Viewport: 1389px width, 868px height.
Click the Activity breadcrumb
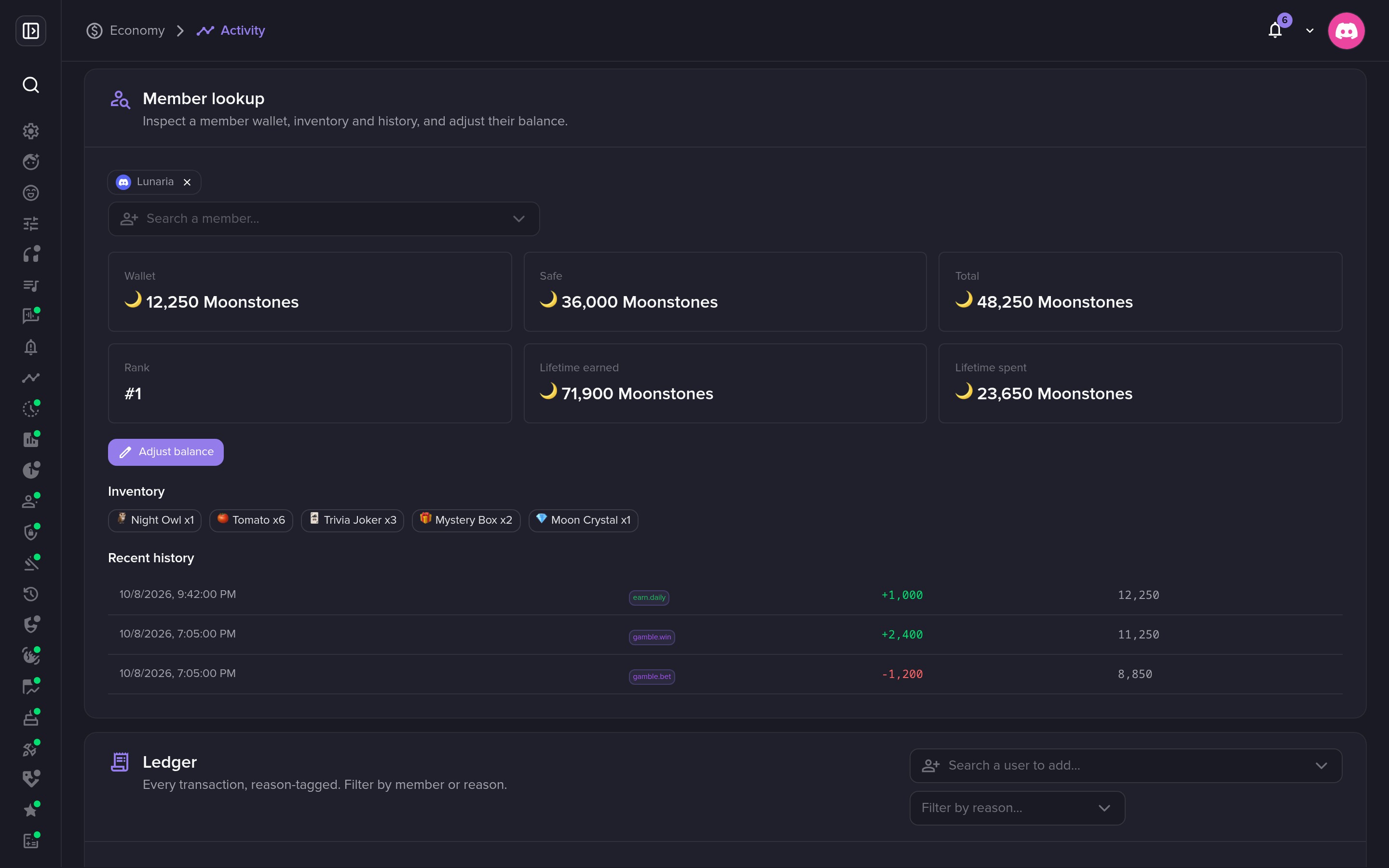(231, 30)
